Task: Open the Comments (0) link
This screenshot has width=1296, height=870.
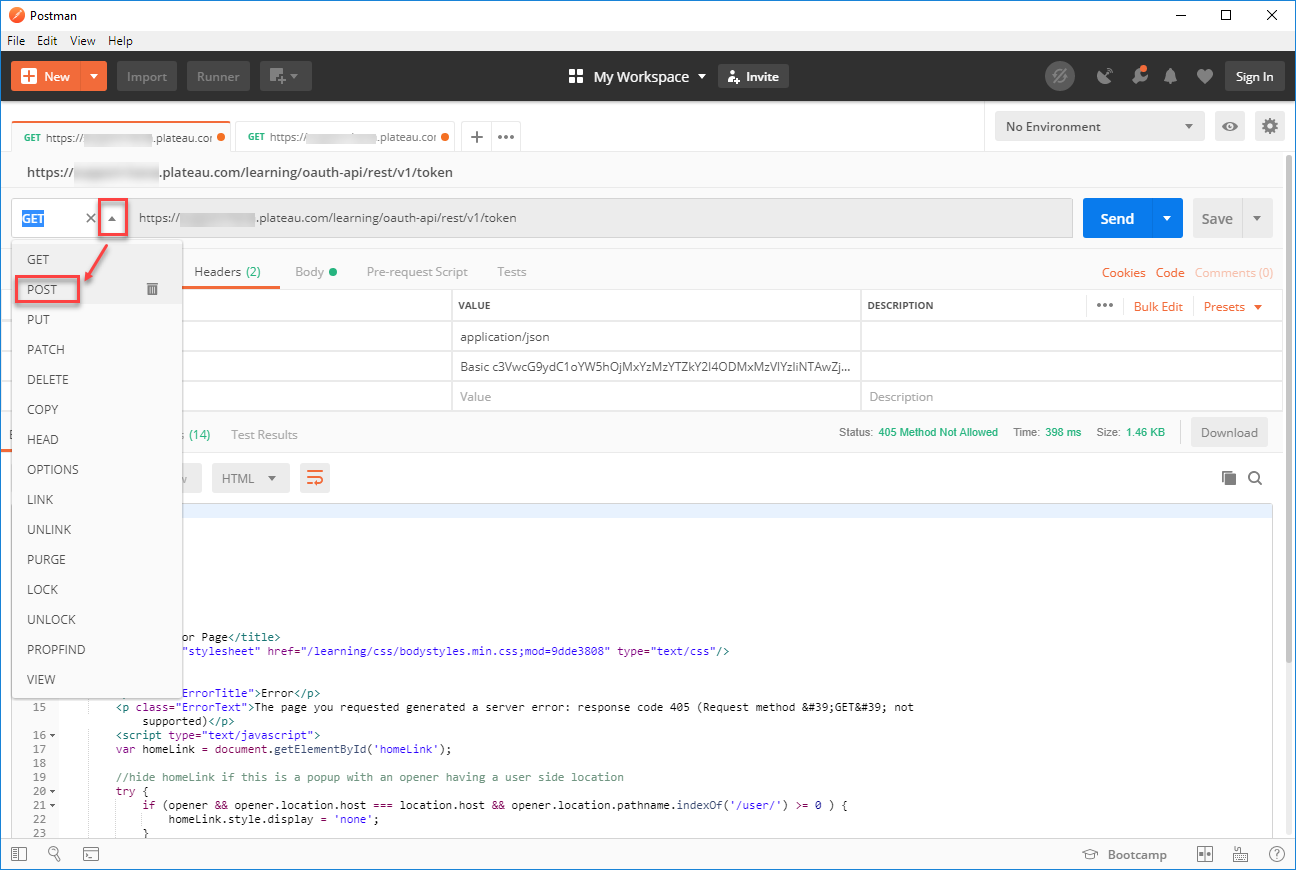Action: (x=1234, y=273)
